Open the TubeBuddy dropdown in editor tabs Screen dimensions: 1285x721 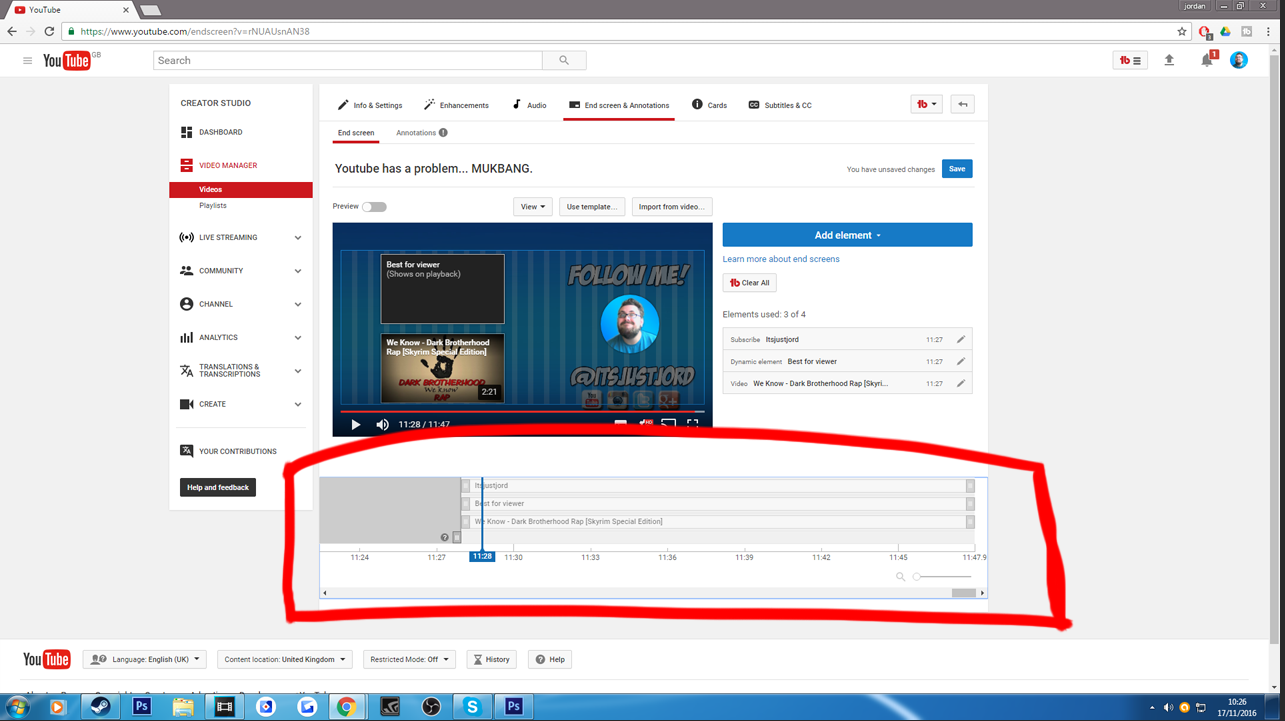927,104
